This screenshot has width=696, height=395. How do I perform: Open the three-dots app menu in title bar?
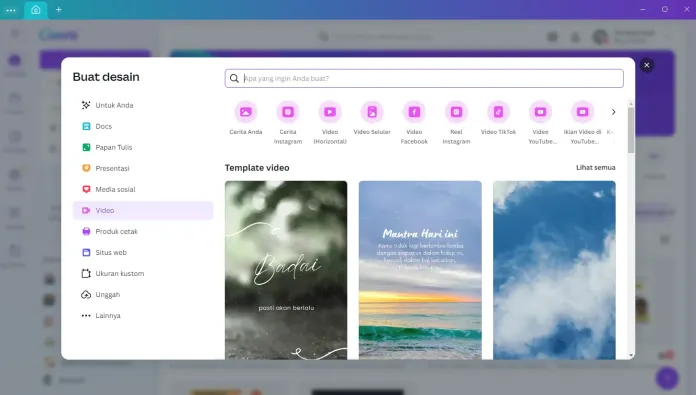11,10
